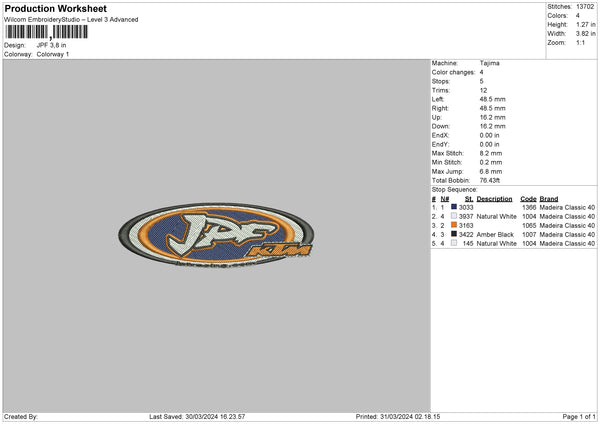This screenshot has height=424, width=600.
Task: Click the navy blue swatch for stop 1
Action: click(x=454, y=207)
